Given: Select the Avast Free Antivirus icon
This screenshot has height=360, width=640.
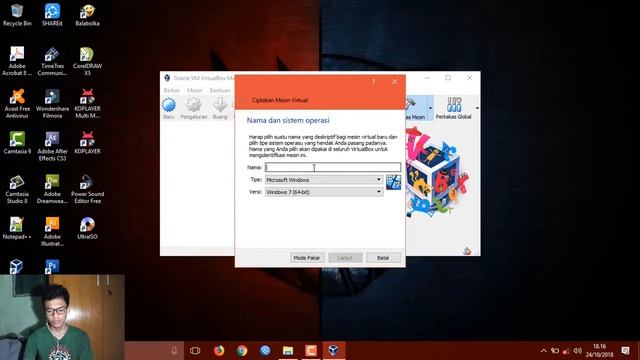Looking at the screenshot, I should (x=17, y=104).
